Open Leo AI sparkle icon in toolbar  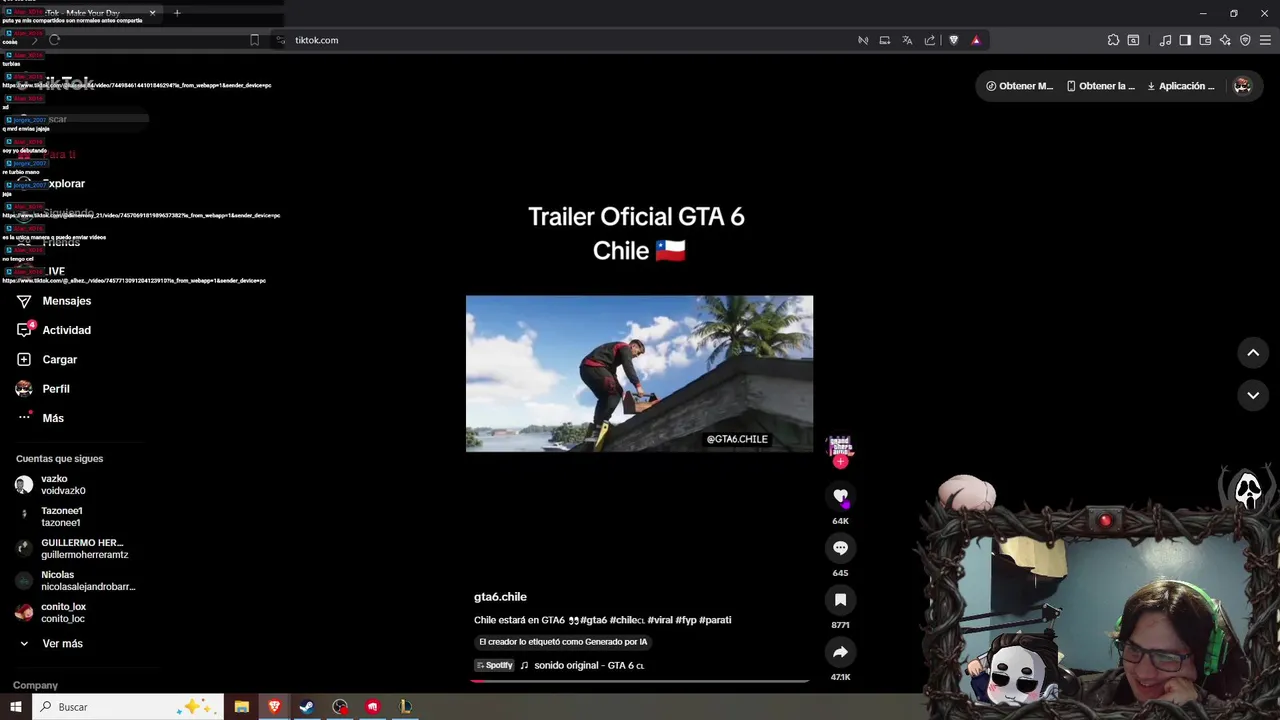[1225, 40]
